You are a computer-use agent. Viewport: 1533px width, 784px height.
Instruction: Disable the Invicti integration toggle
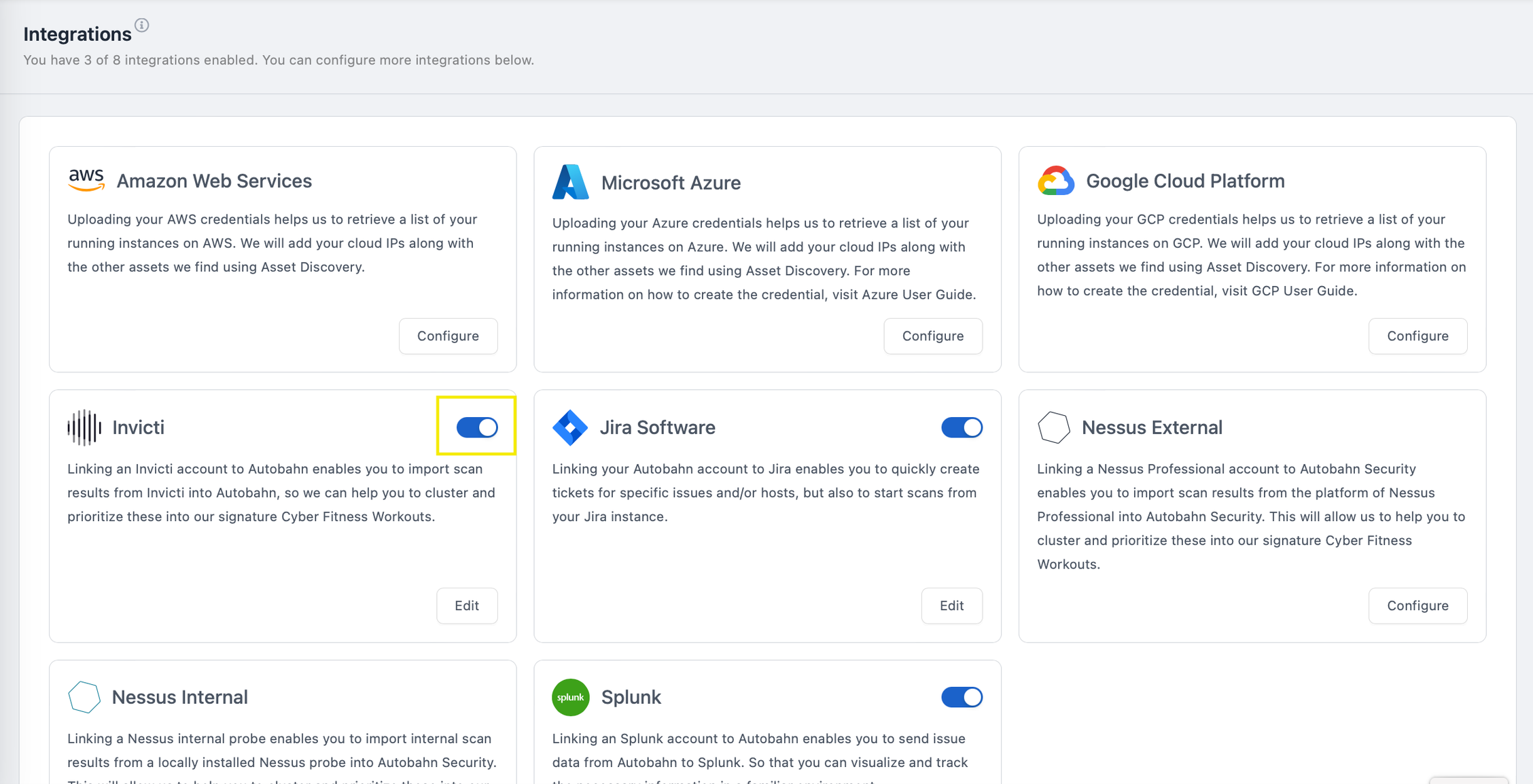pyautogui.click(x=477, y=427)
